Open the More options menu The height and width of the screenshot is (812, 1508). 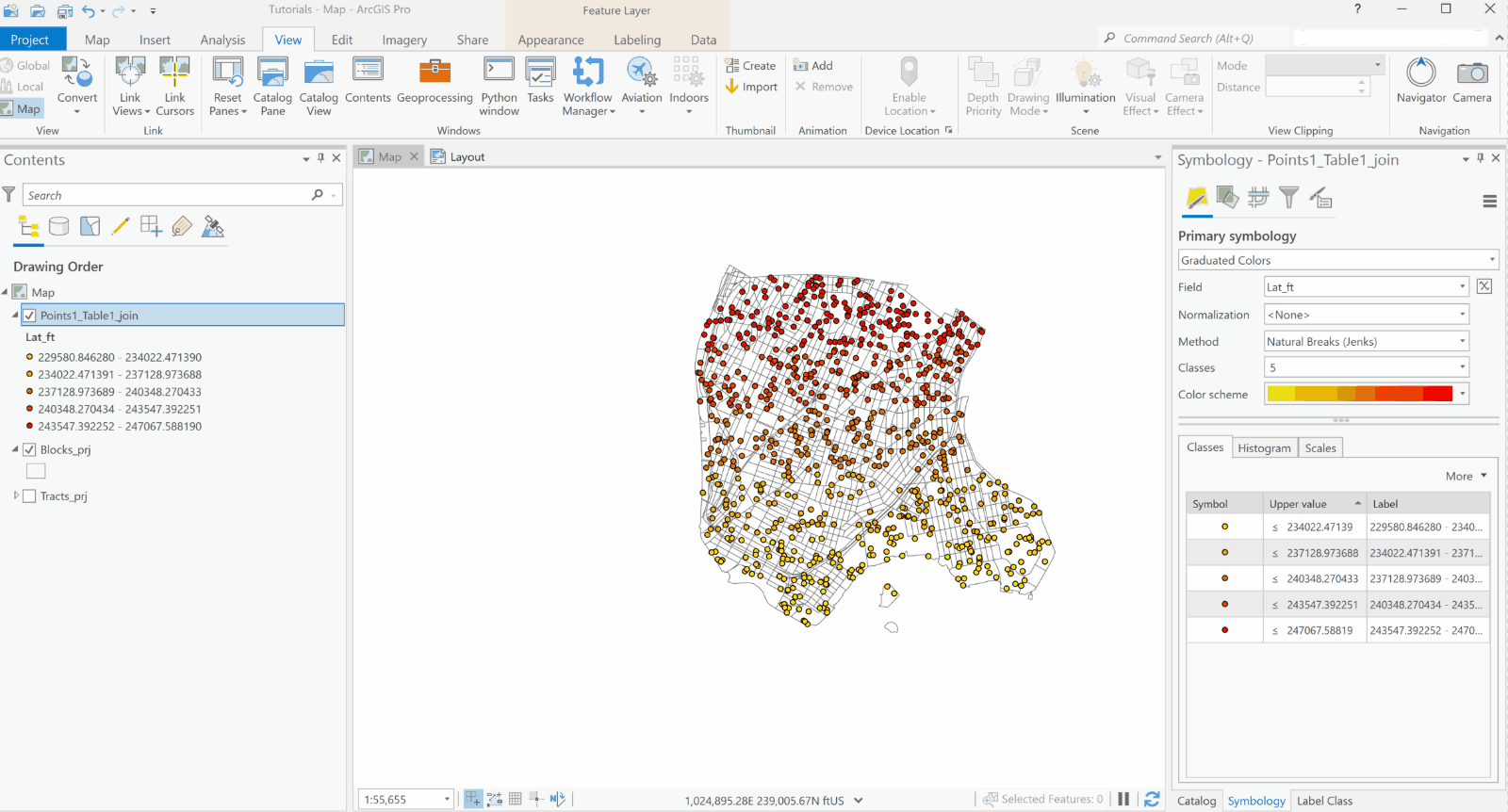coord(1467,476)
